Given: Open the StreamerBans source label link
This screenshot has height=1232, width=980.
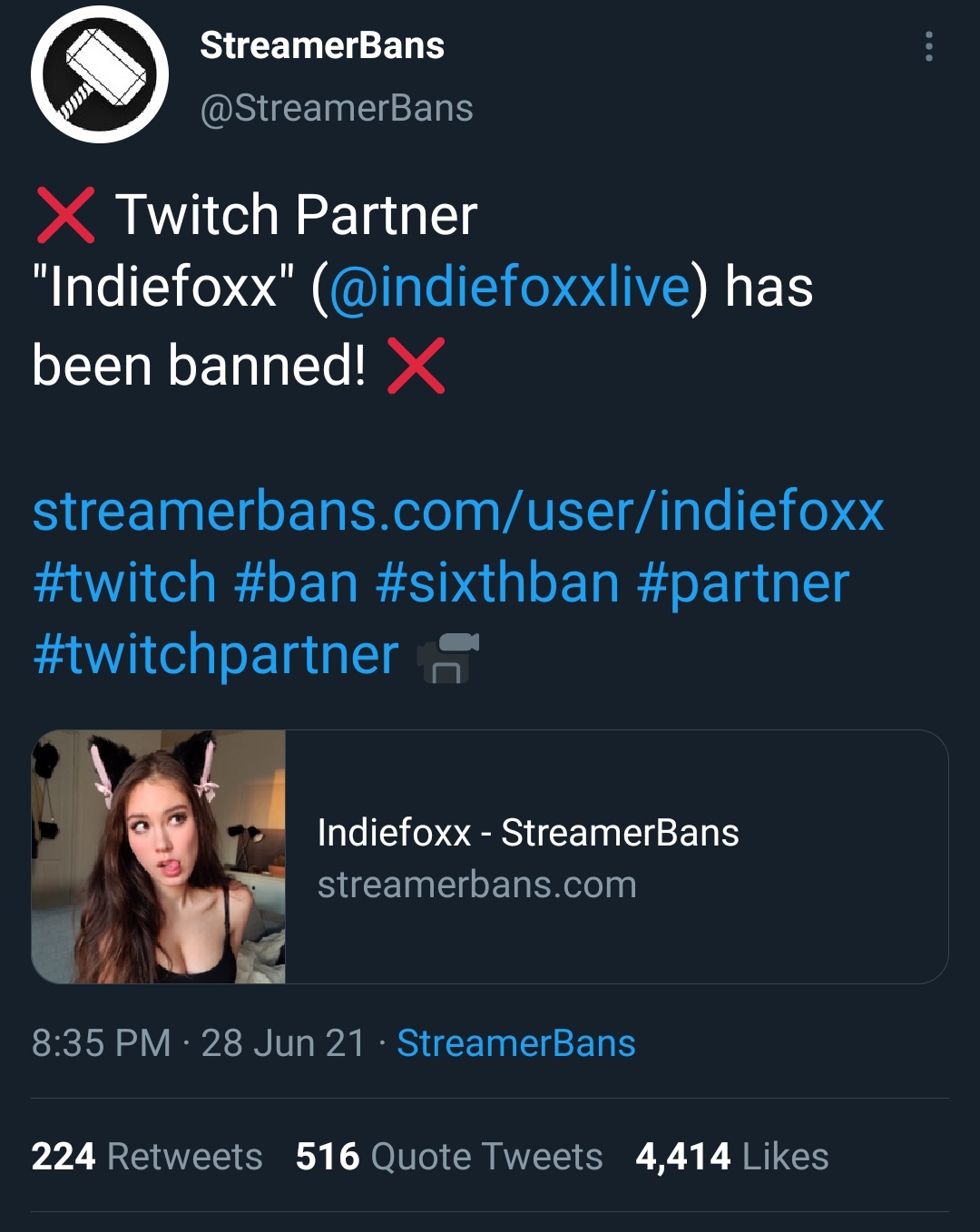Looking at the screenshot, I should (516, 1043).
